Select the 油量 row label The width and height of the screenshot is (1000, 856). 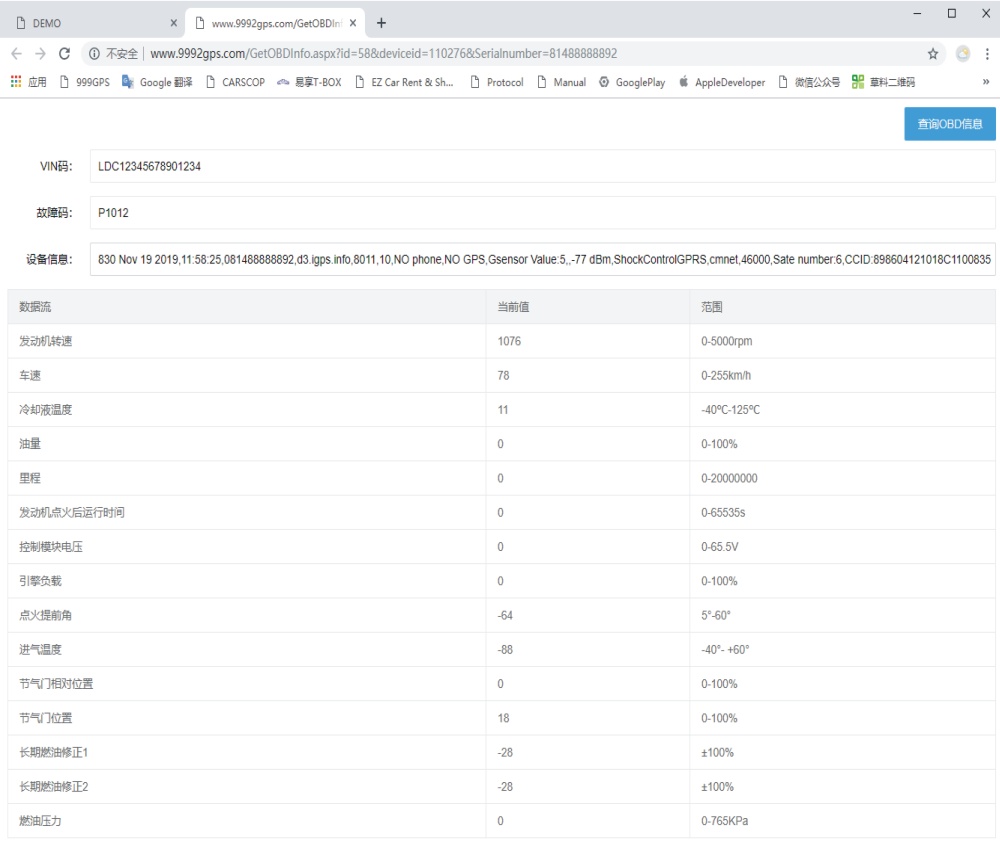(x=30, y=444)
